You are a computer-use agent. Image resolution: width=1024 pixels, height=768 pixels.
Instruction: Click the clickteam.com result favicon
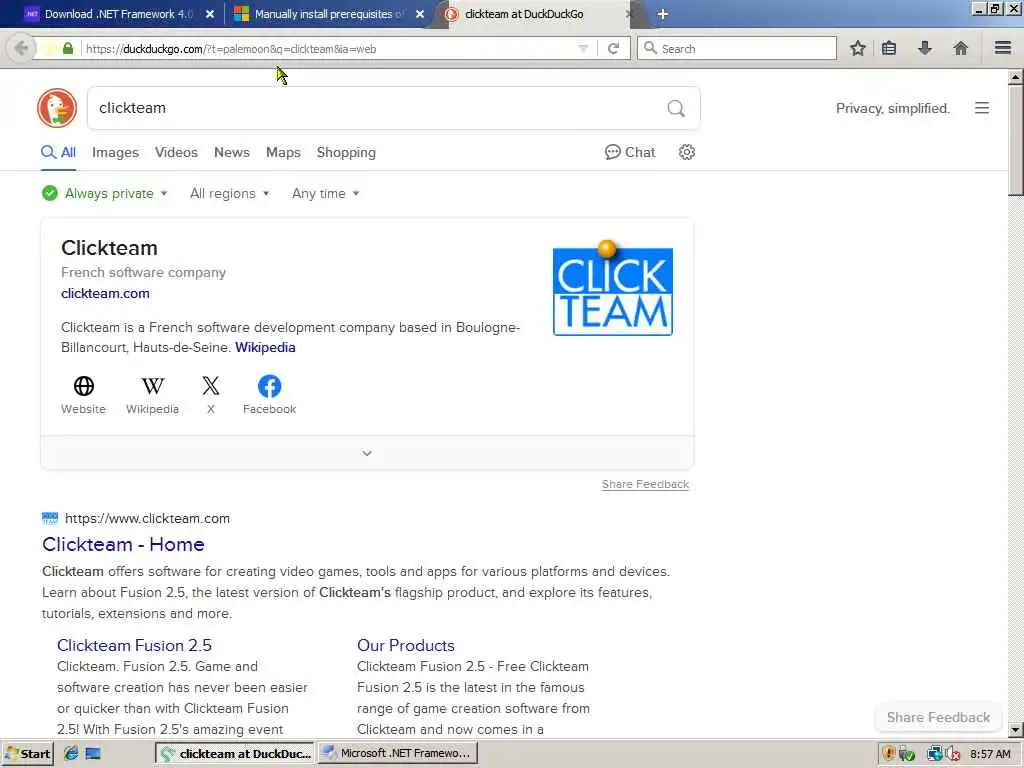50,519
